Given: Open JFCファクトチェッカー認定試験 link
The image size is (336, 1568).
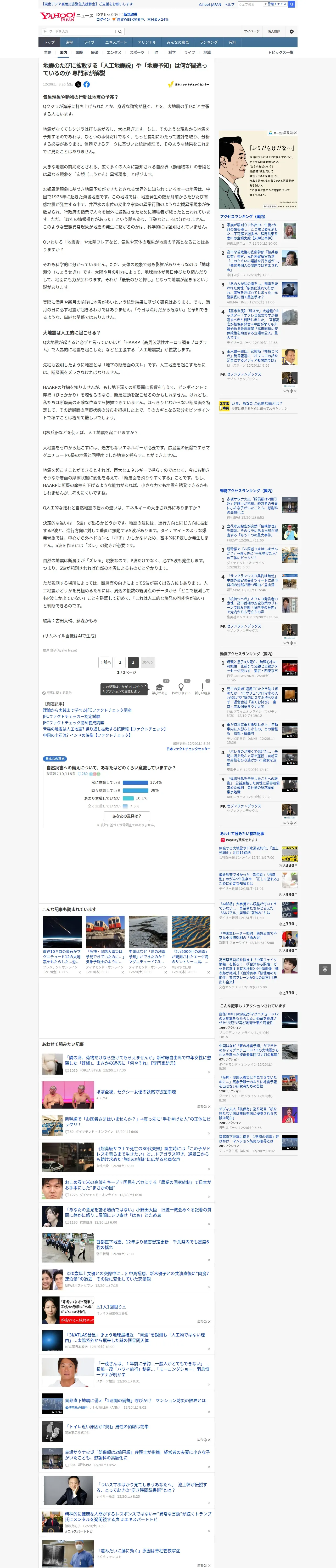Looking at the screenshot, I should 72,716.
